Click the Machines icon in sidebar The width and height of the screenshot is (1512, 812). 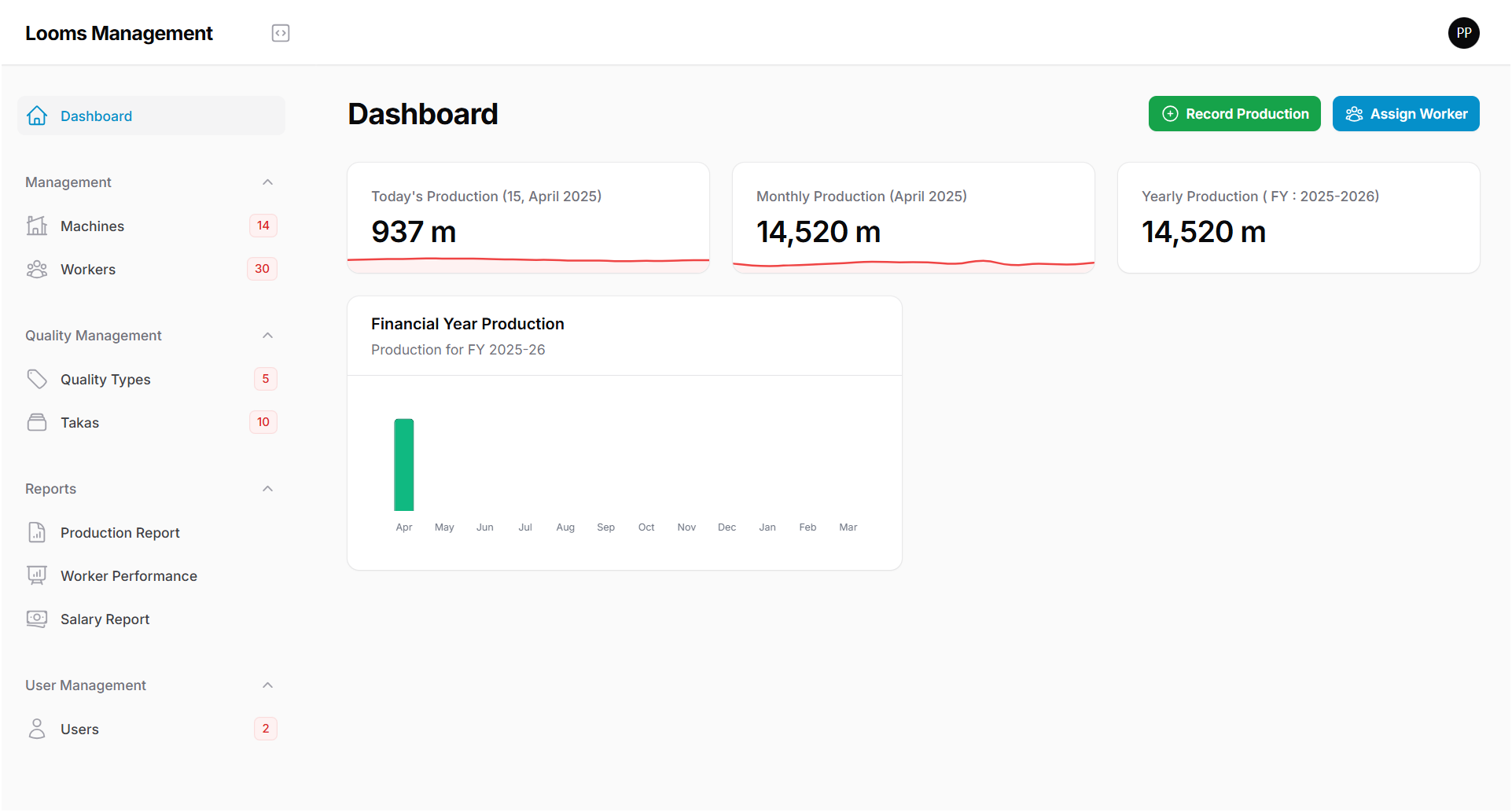[x=37, y=226]
